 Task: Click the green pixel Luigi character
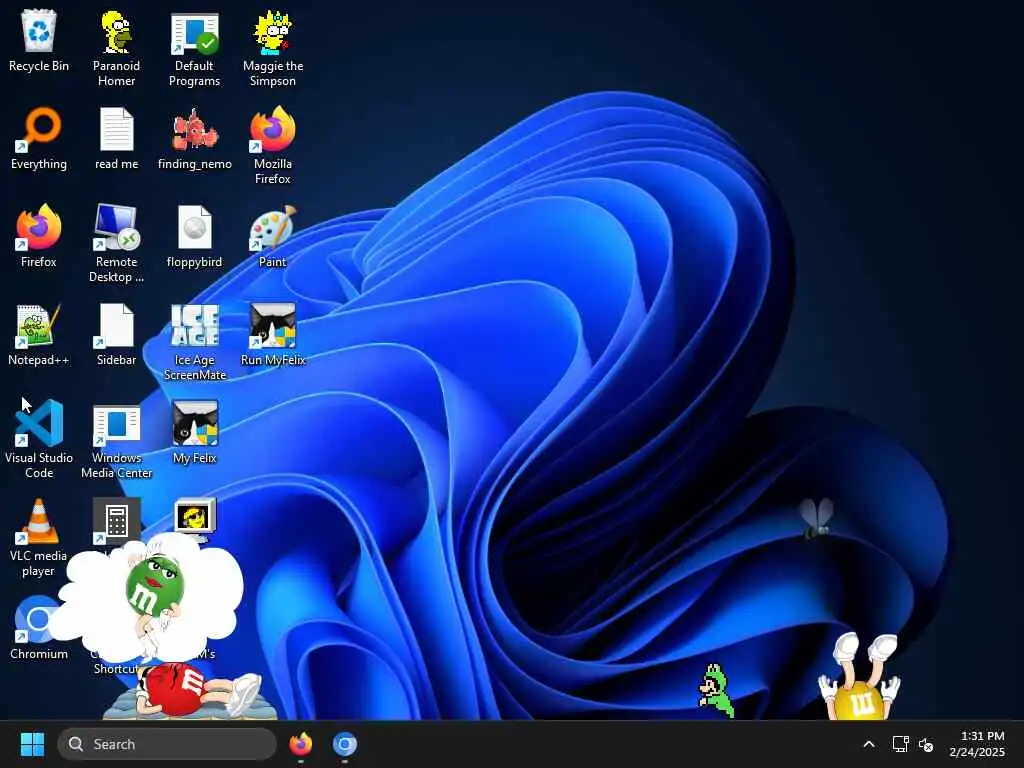716,691
